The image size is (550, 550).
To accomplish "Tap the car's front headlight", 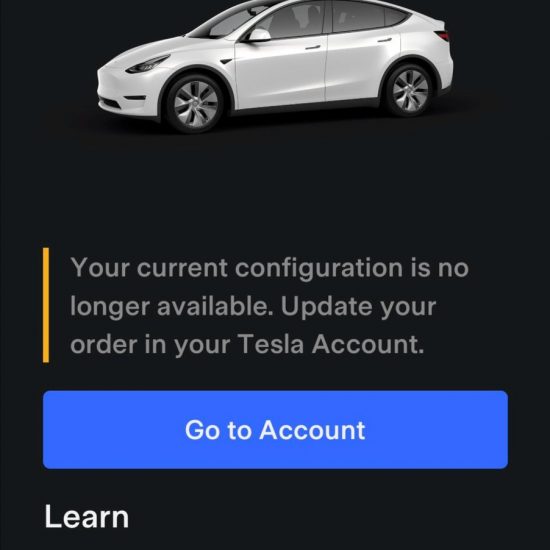I will (x=147, y=64).
